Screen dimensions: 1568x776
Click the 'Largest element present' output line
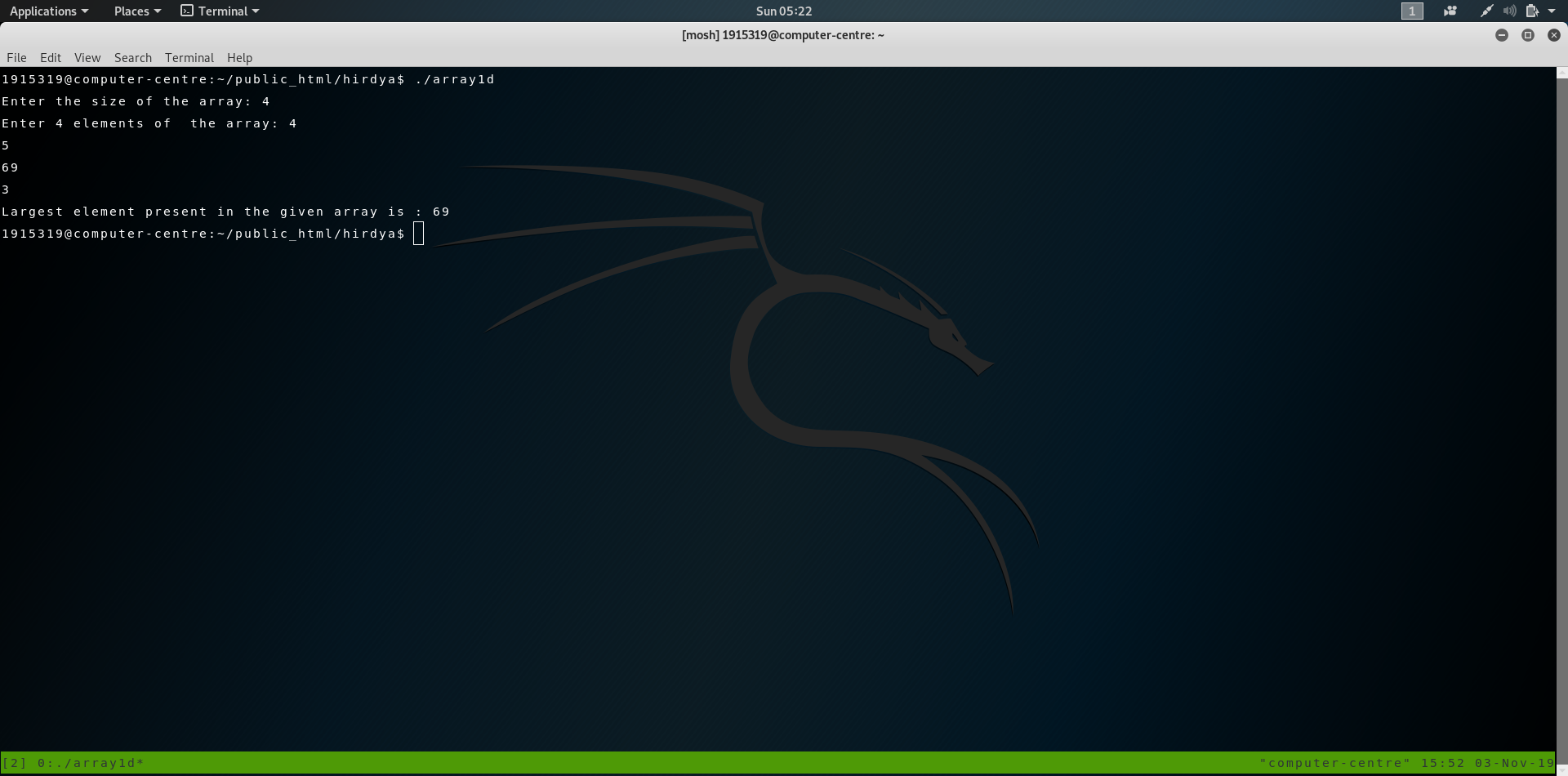pyautogui.click(x=225, y=212)
